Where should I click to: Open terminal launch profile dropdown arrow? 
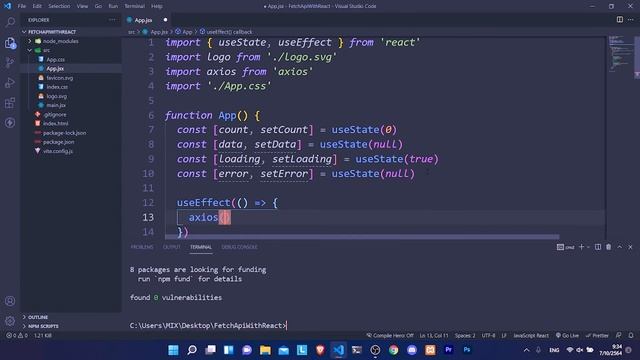click(x=588, y=247)
